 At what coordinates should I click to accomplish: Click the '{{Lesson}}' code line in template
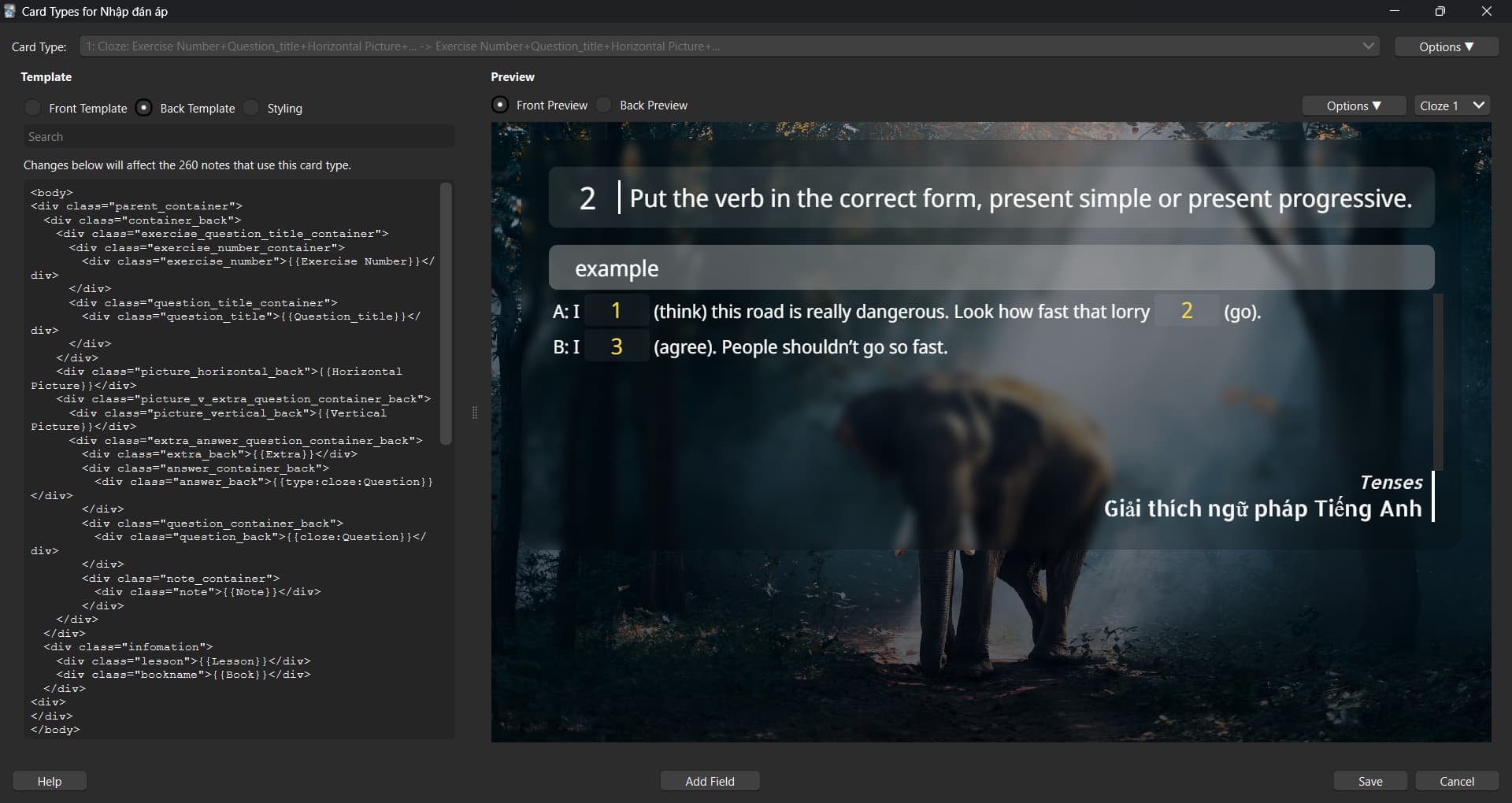tap(183, 661)
